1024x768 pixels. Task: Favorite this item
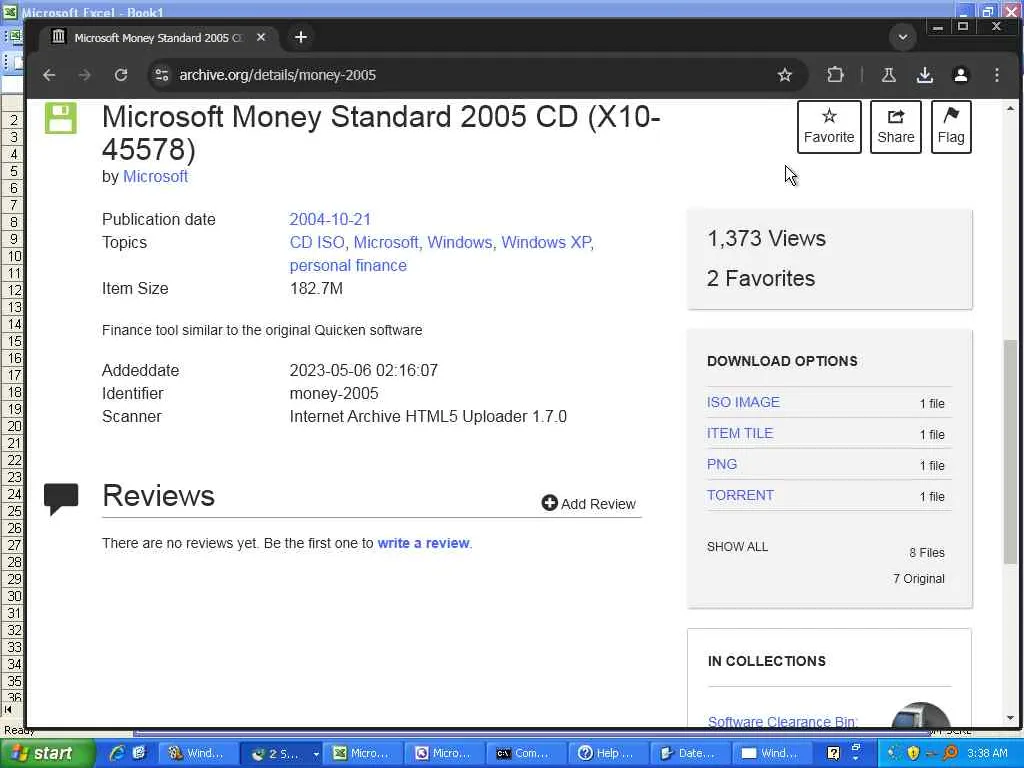[829, 127]
